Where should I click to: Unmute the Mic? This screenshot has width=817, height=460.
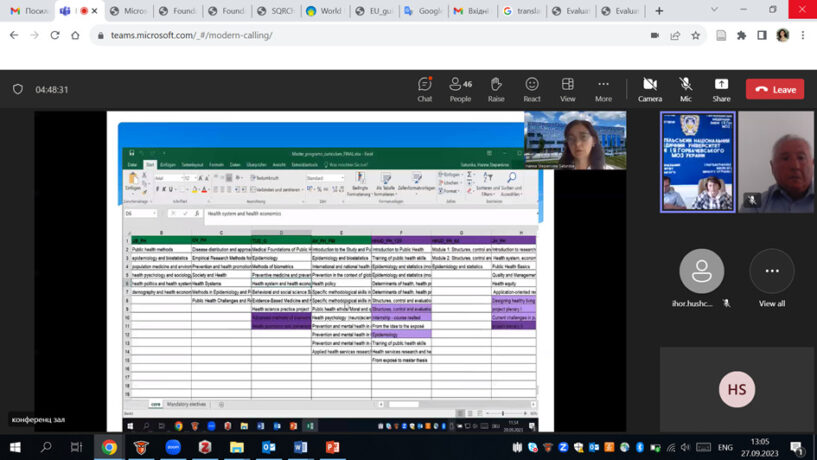pyautogui.click(x=686, y=89)
